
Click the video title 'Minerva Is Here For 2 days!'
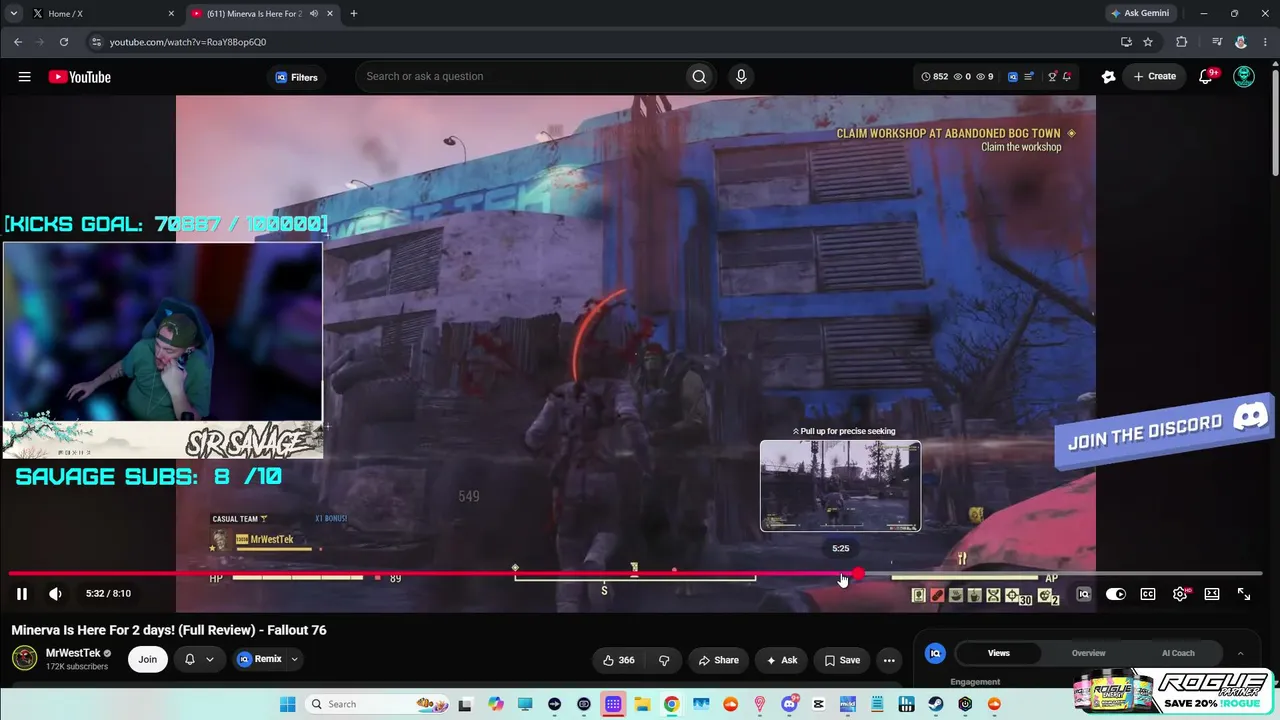point(169,630)
